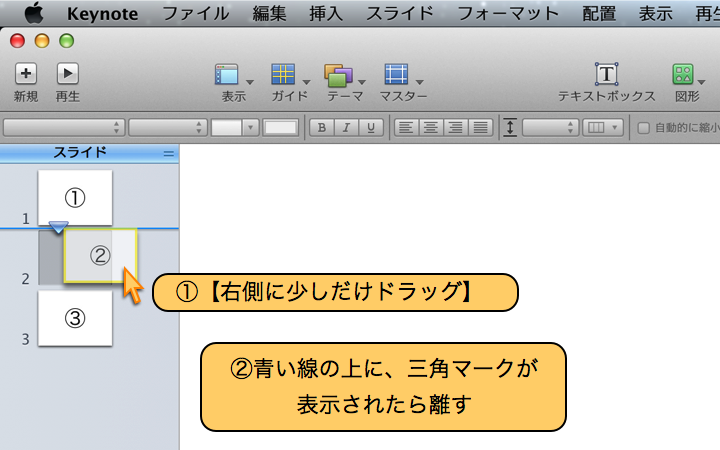
Task: Open the font style popup
Action: click(168, 127)
